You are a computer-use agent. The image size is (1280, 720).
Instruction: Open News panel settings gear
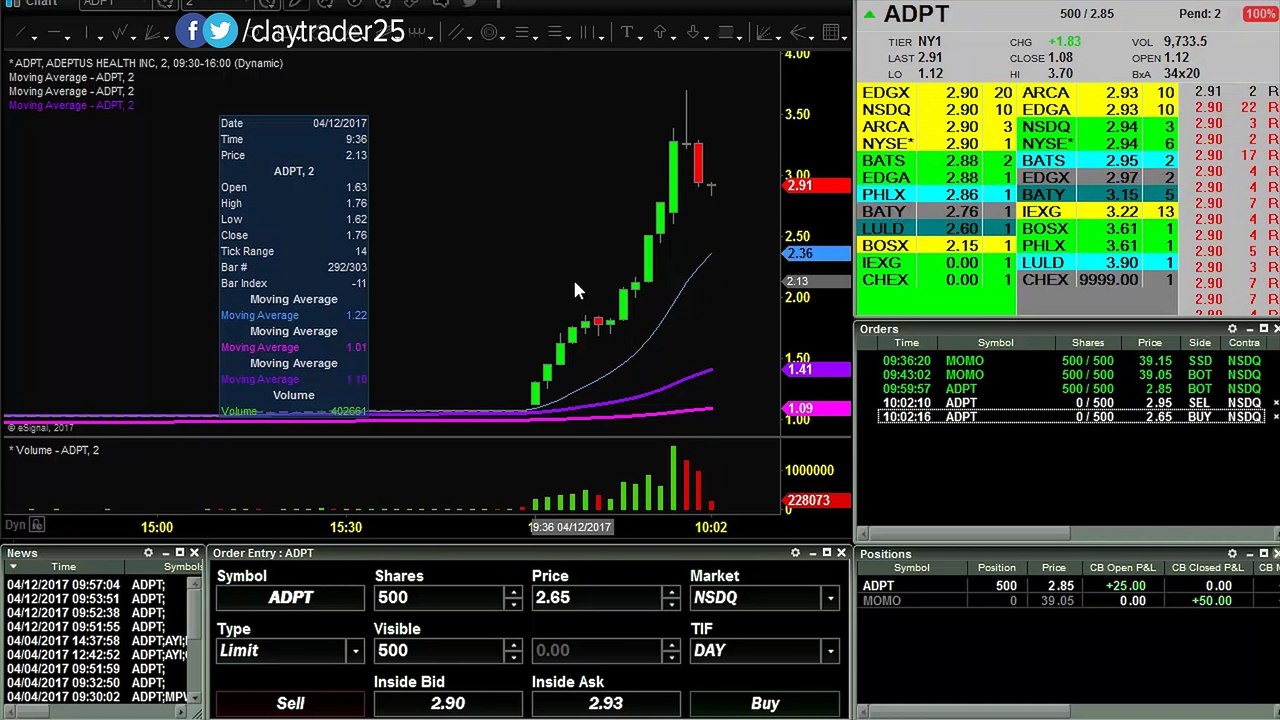tap(148, 553)
